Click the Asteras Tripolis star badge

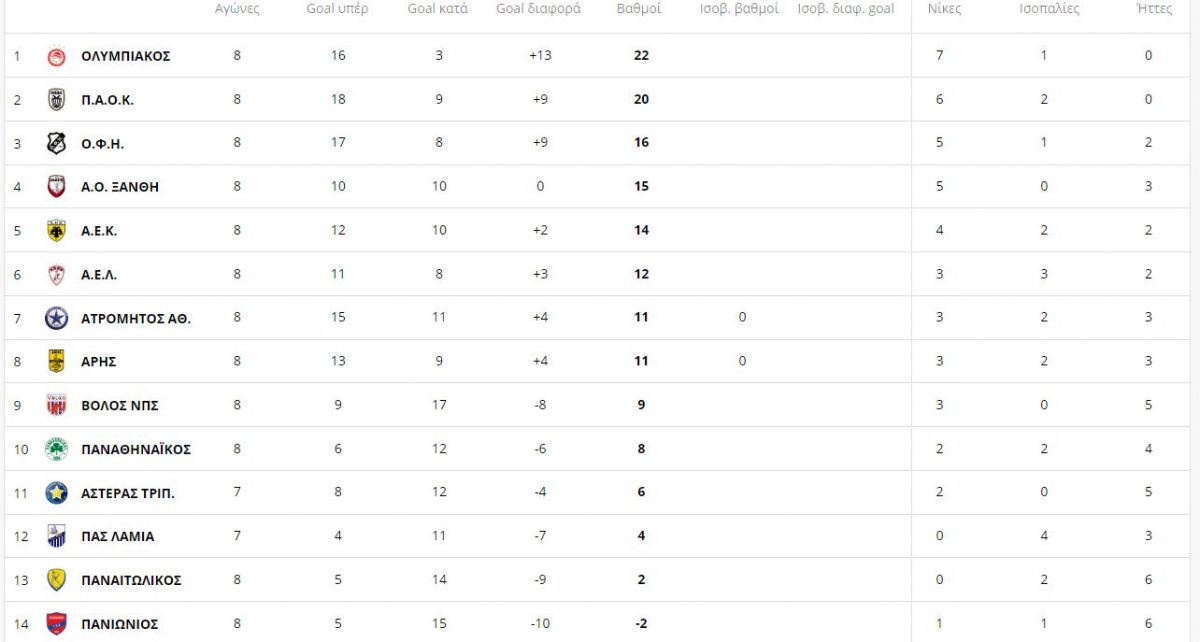(x=56, y=493)
